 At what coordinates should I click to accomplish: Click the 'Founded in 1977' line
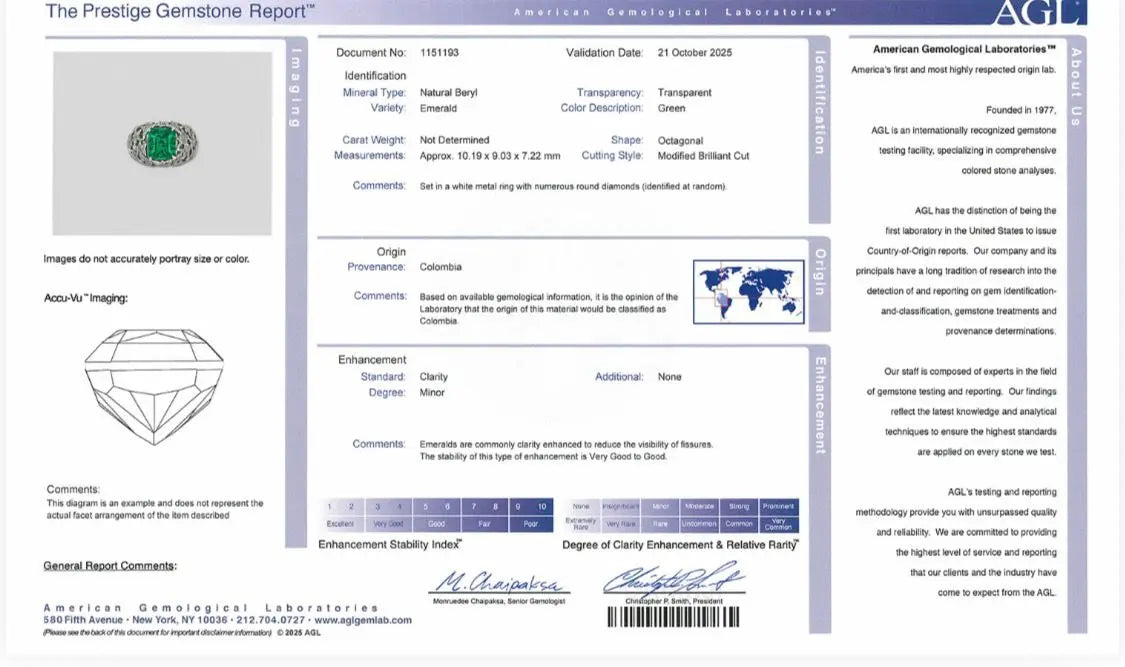pos(1021,110)
